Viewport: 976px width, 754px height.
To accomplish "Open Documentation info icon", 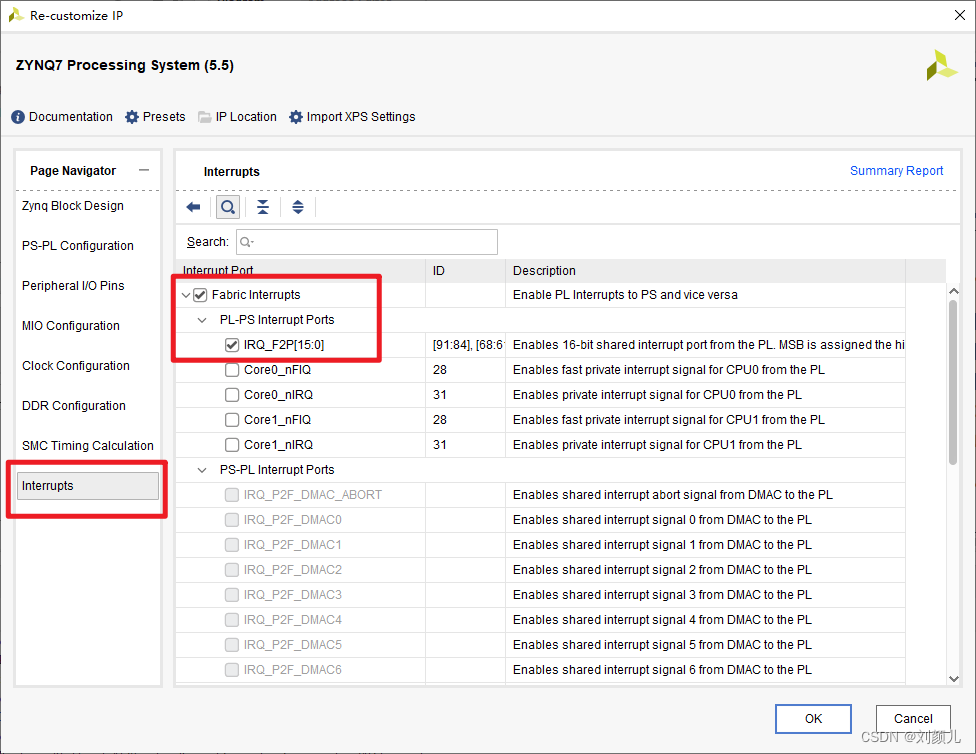I will click(18, 117).
